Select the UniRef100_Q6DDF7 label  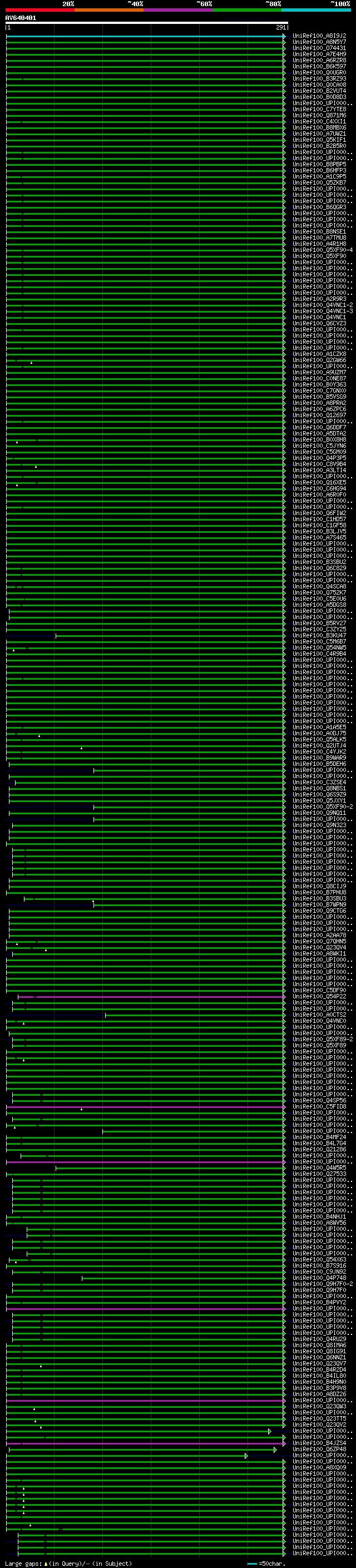coord(319,427)
